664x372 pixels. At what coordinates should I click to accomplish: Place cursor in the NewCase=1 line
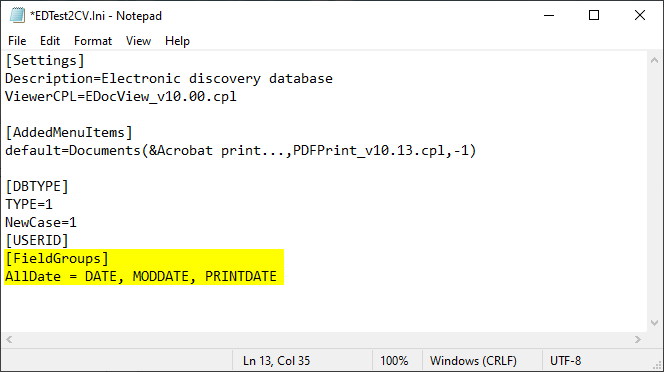point(41,222)
